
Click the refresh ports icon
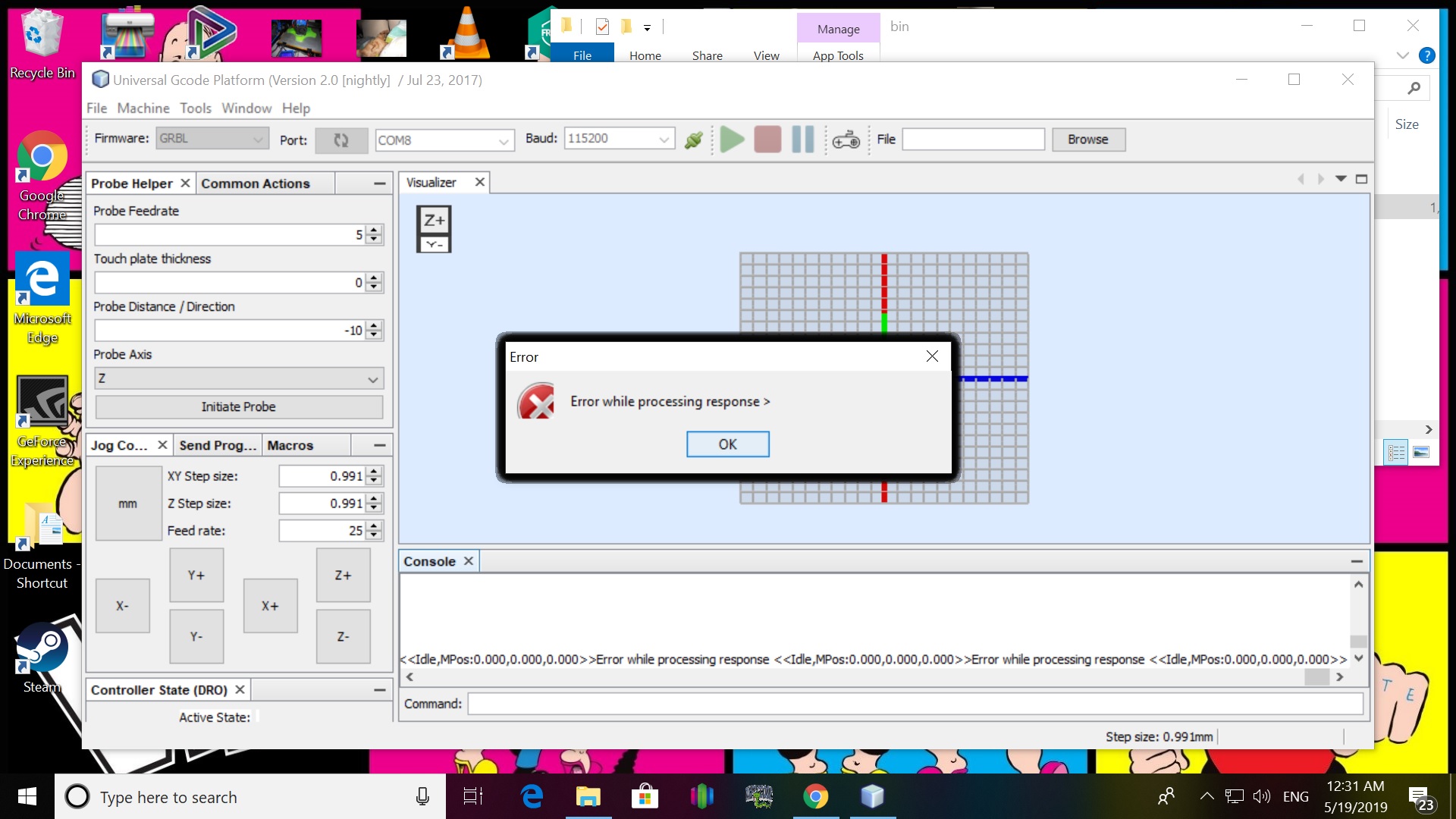(x=341, y=140)
